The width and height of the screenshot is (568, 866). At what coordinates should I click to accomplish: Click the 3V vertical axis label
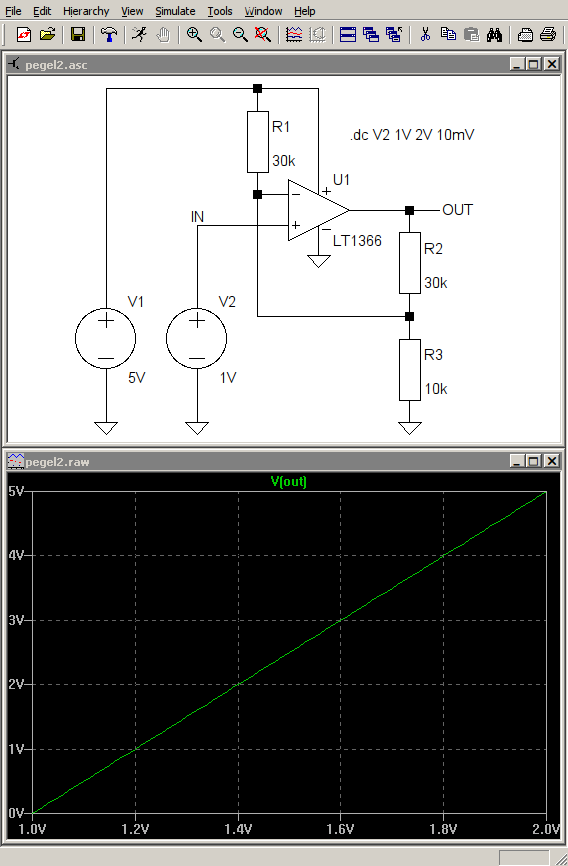[x=17, y=620]
